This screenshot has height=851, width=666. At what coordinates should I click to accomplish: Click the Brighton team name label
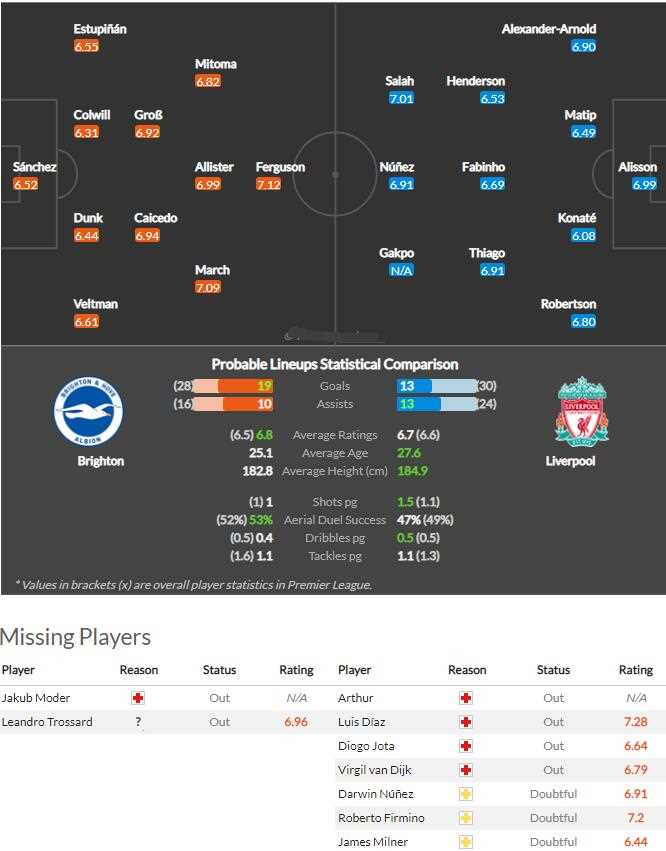click(x=101, y=461)
